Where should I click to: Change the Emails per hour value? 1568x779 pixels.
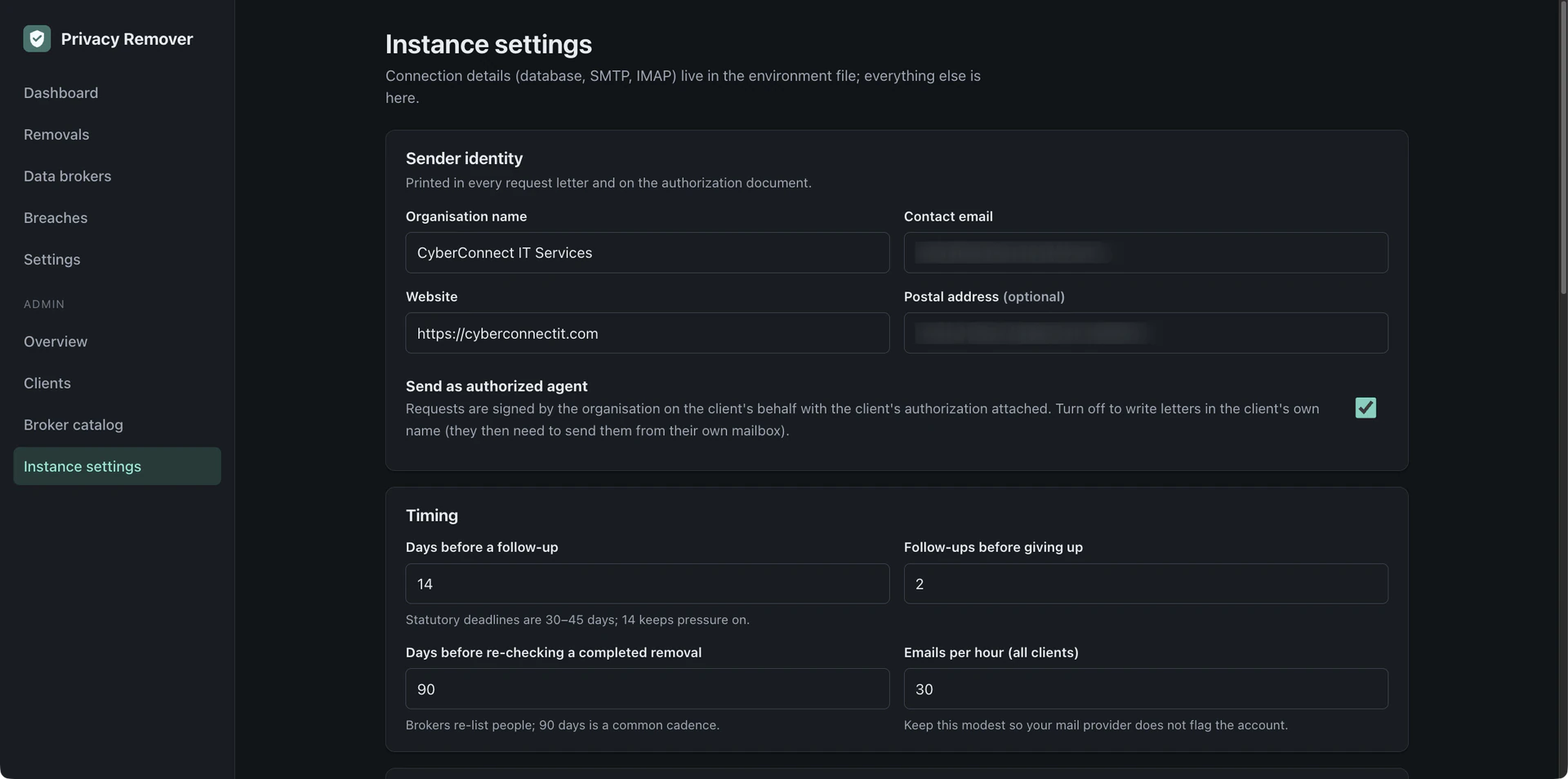pos(1146,689)
